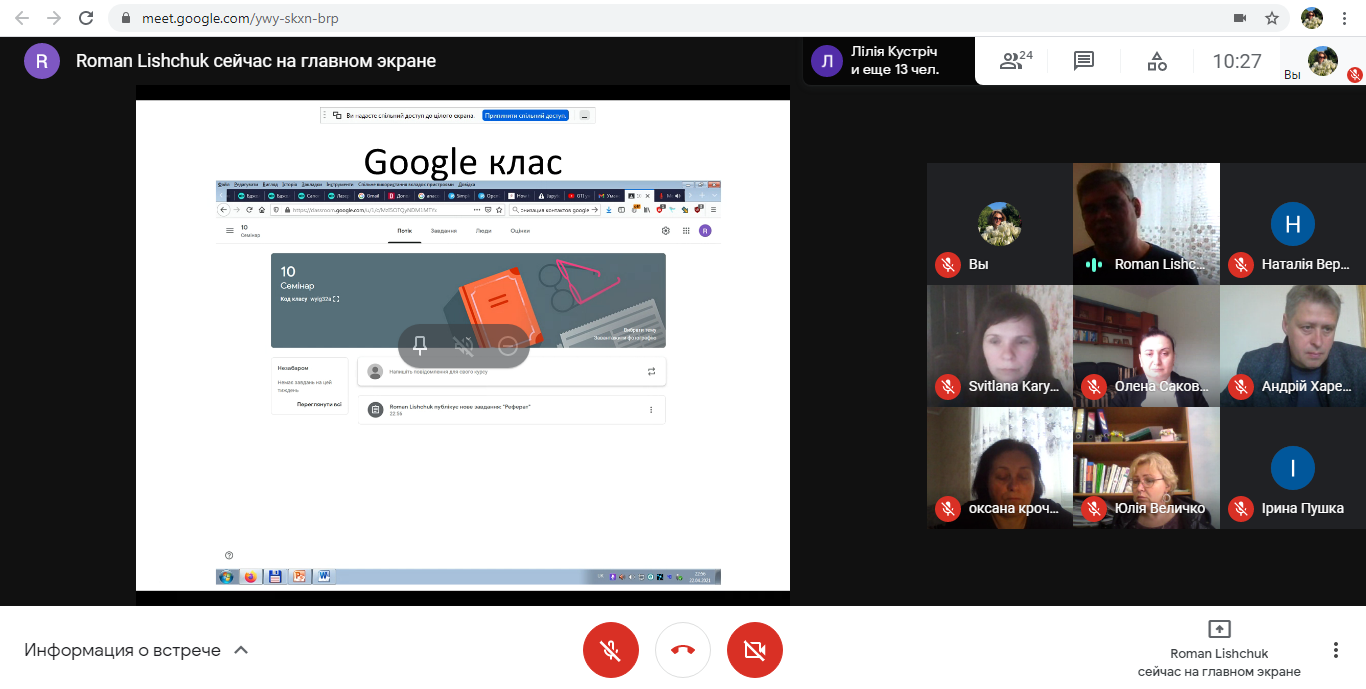The height and width of the screenshot is (689, 1366).
Task: Select оксана кроч... video tile
Action: (1000, 468)
